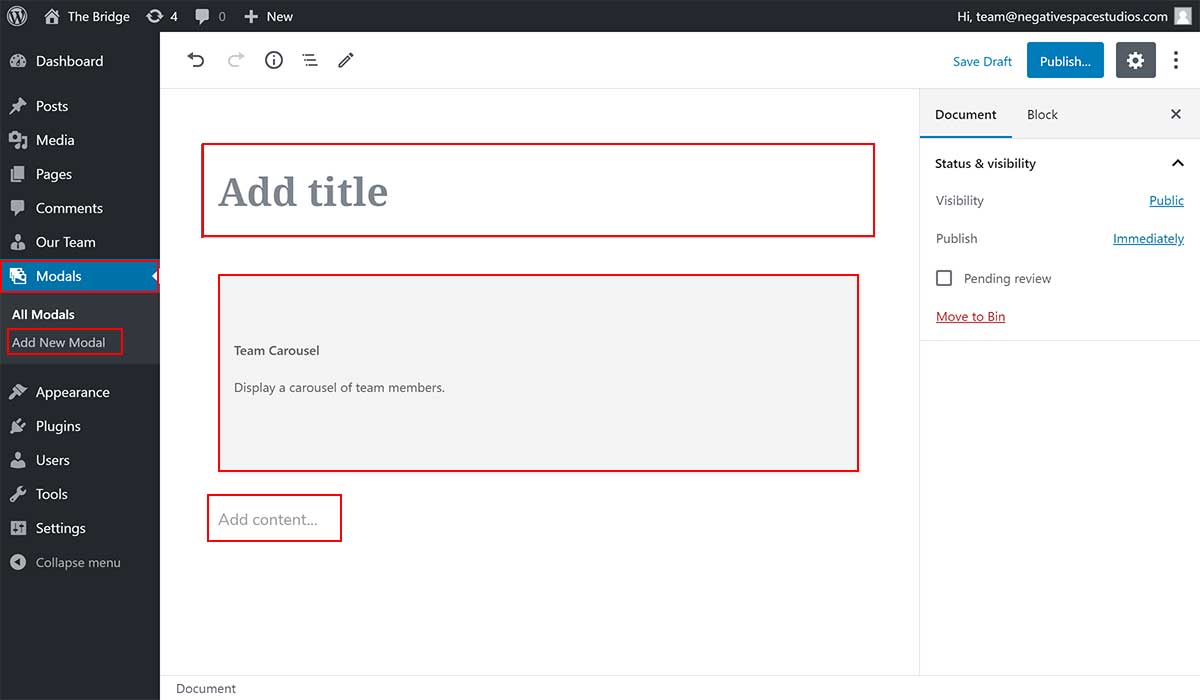Enable the Pending review checkbox
Image resolution: width=1200 pixels, height=700 pixels.
point(944,278)
